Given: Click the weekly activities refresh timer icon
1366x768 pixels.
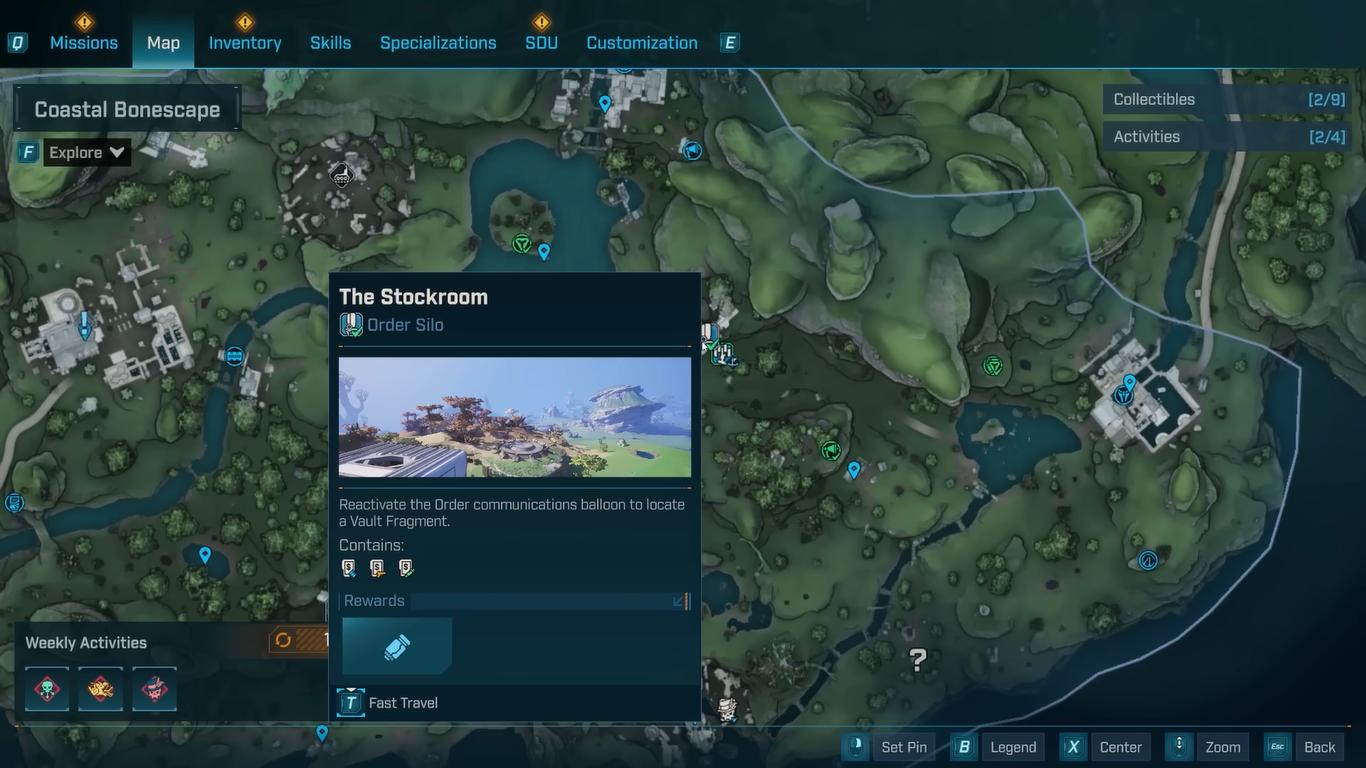Looking at the screenshot, I should click(283, 640).
